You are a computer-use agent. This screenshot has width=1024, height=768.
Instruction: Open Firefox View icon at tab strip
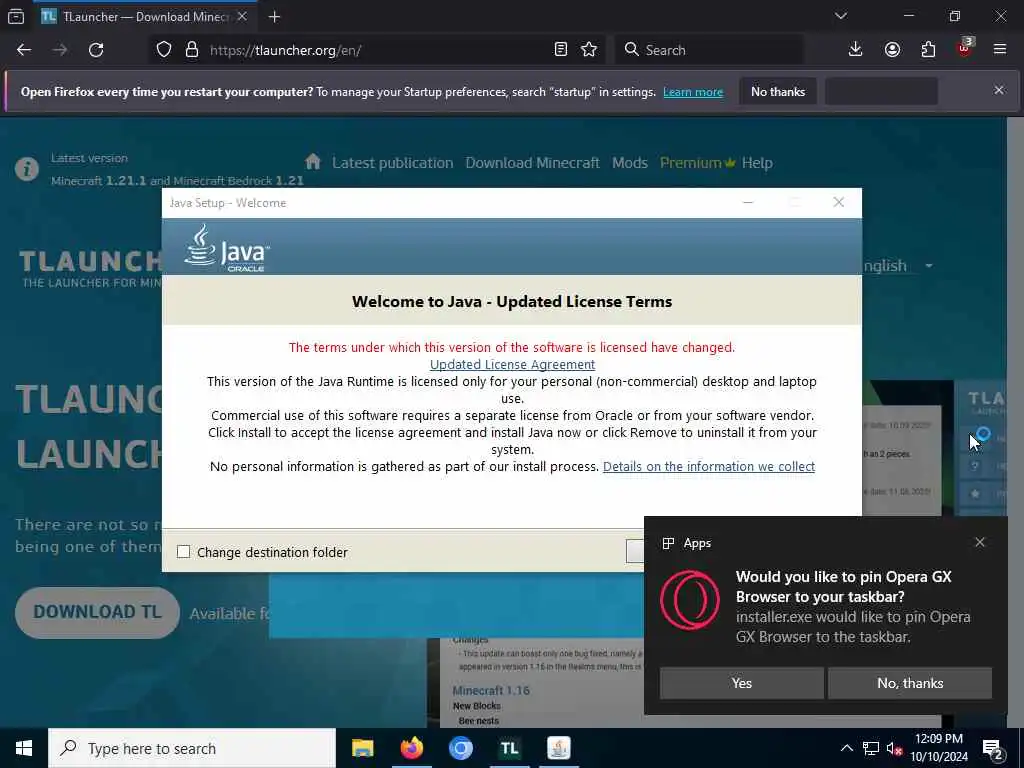(16, 16)
